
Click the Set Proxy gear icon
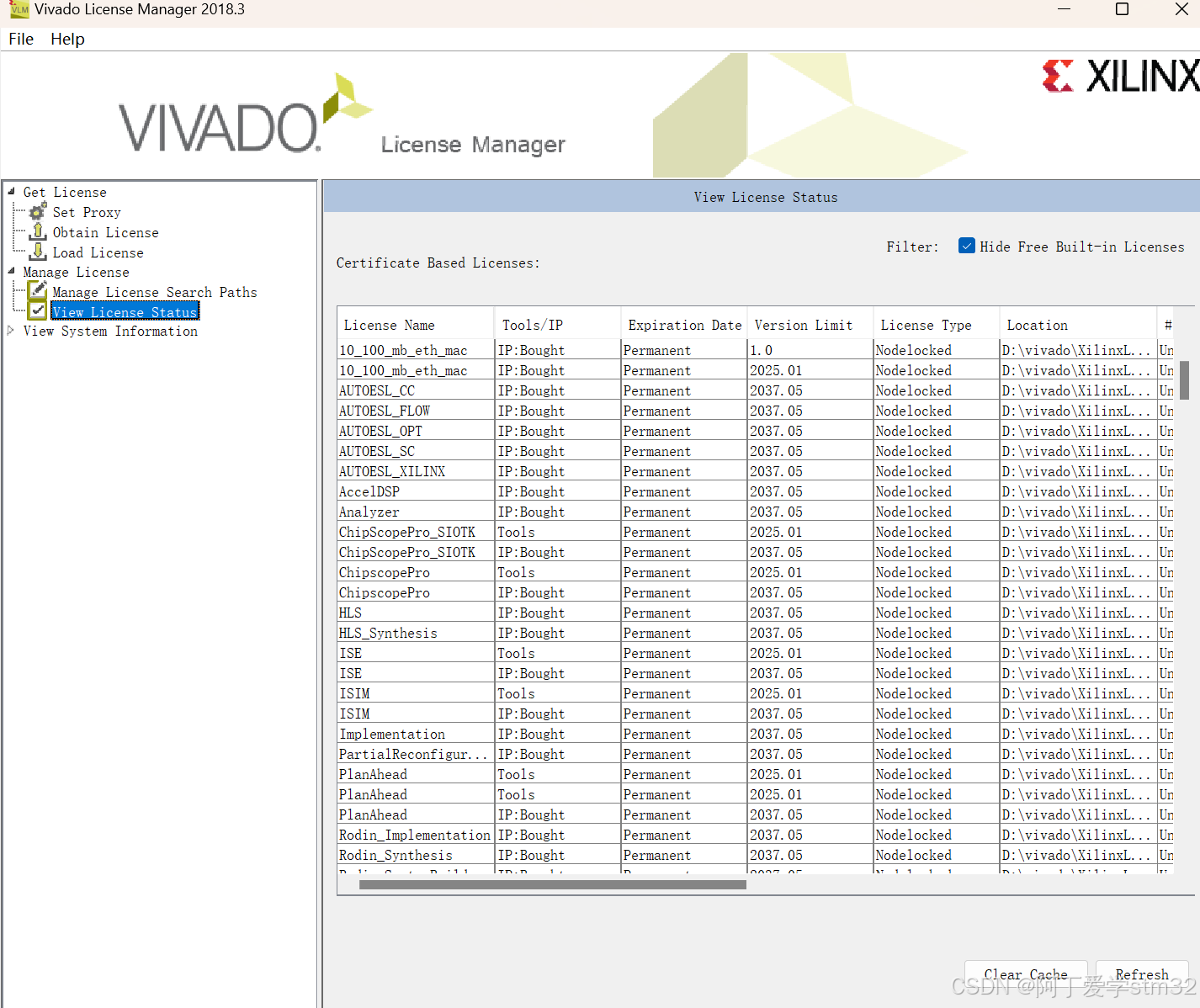38,212
